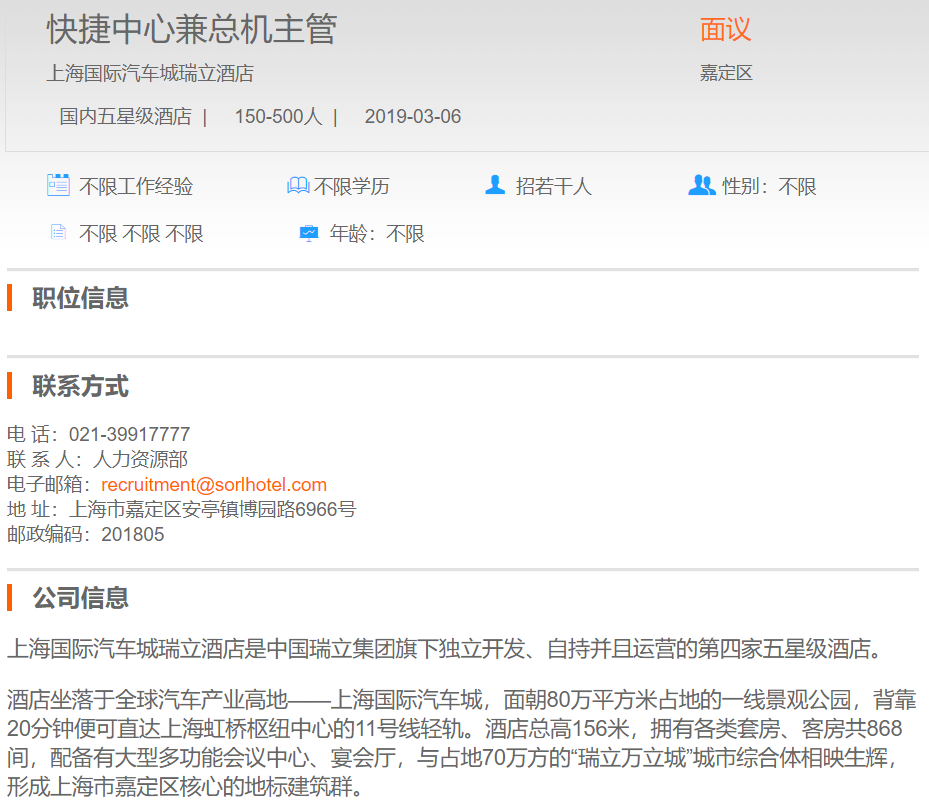
Task: Open the recruitment@sorlhotel.com email link
Action: point(214,485)
